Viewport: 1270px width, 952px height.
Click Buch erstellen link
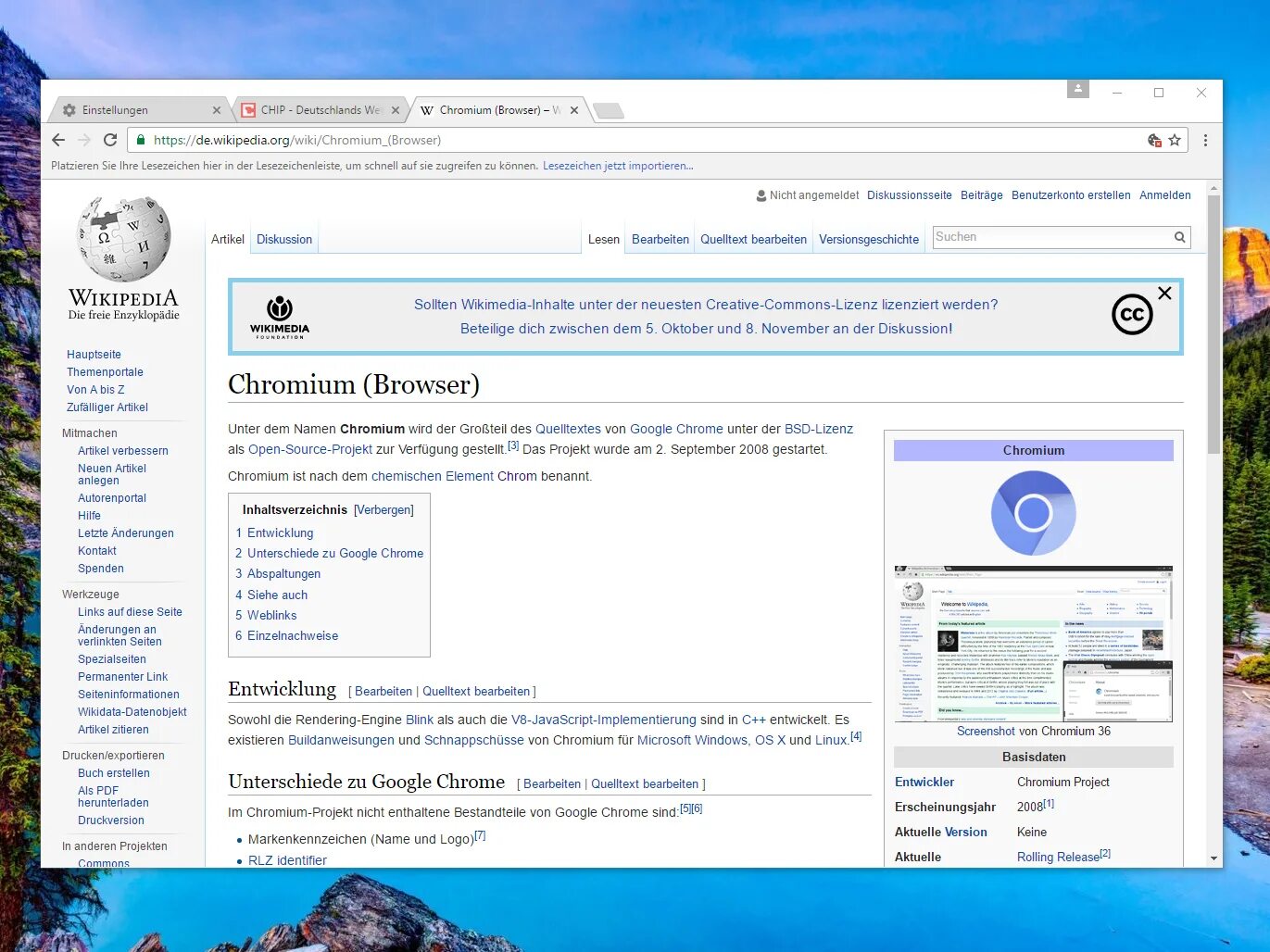[114, 773]
